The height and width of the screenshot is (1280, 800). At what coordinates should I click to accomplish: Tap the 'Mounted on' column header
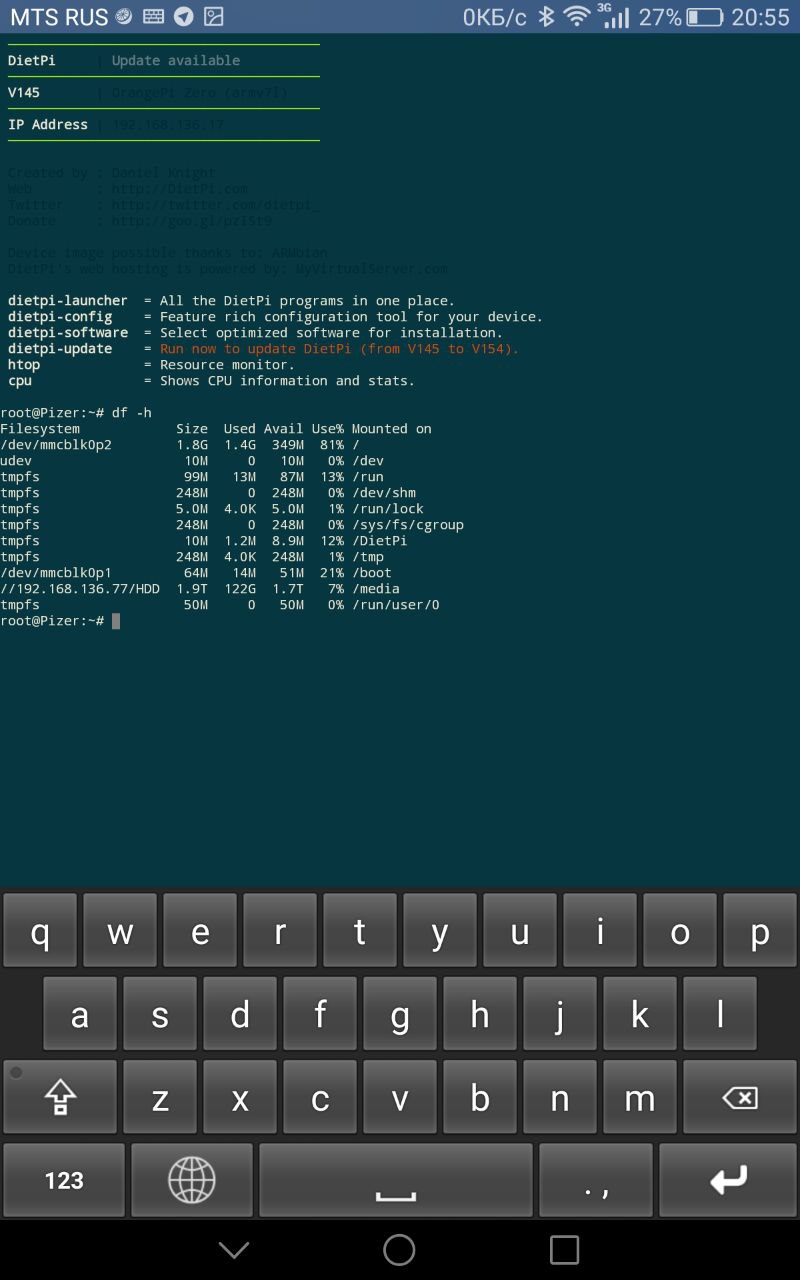(x=392, y=429)
